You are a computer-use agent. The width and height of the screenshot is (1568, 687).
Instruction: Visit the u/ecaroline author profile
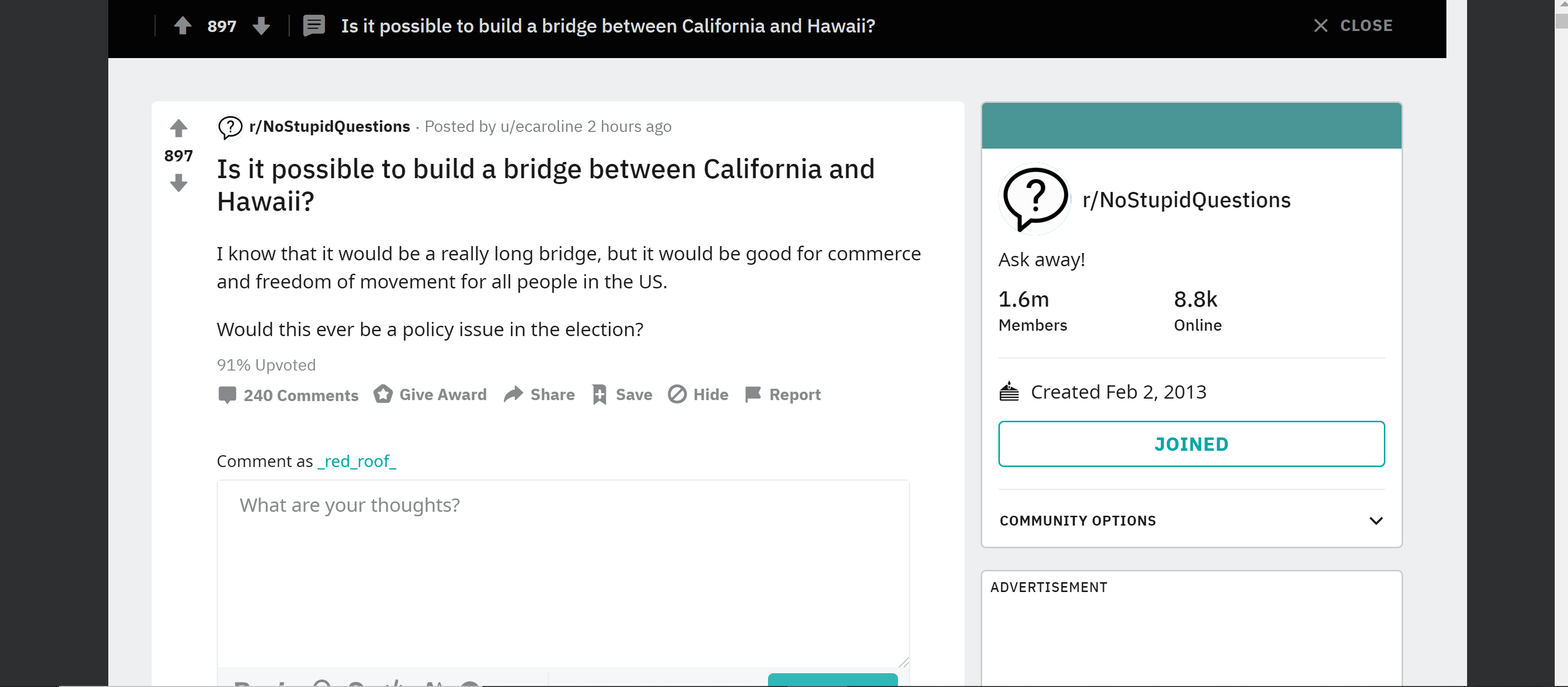(541, 126)
